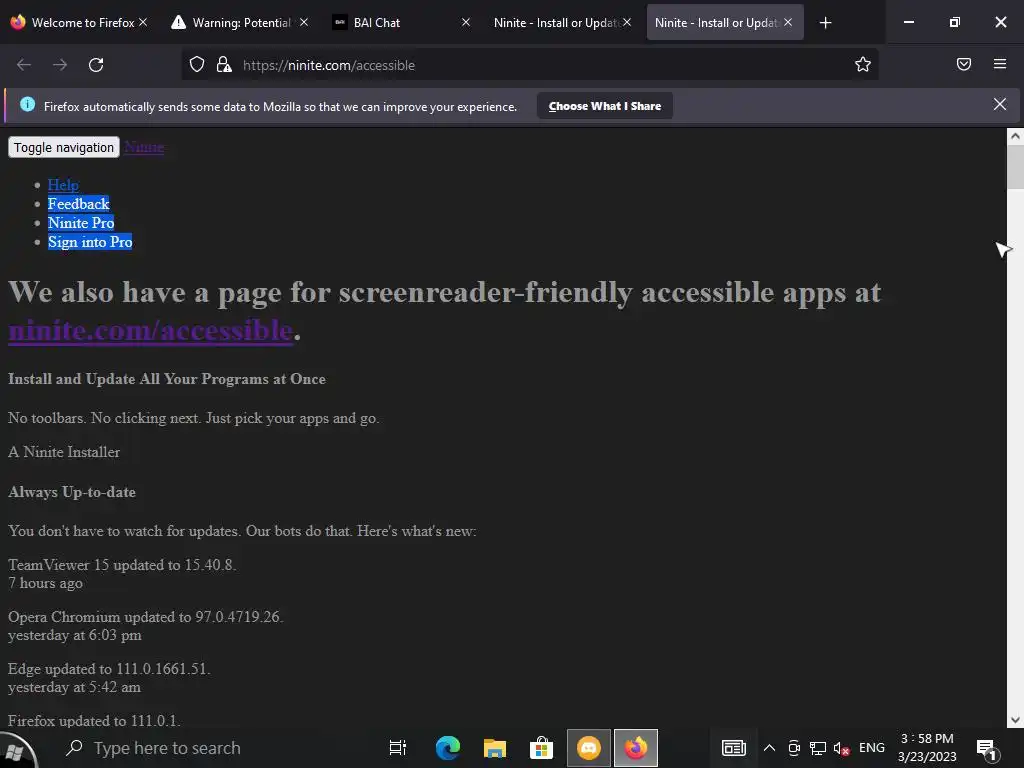
Task: Click Firefox icon in taskbar
Action: point(635,748)
